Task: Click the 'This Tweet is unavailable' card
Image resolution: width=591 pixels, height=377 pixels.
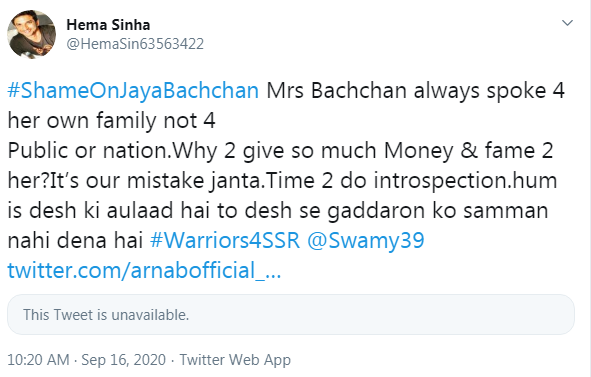Action: coord(291,315)
